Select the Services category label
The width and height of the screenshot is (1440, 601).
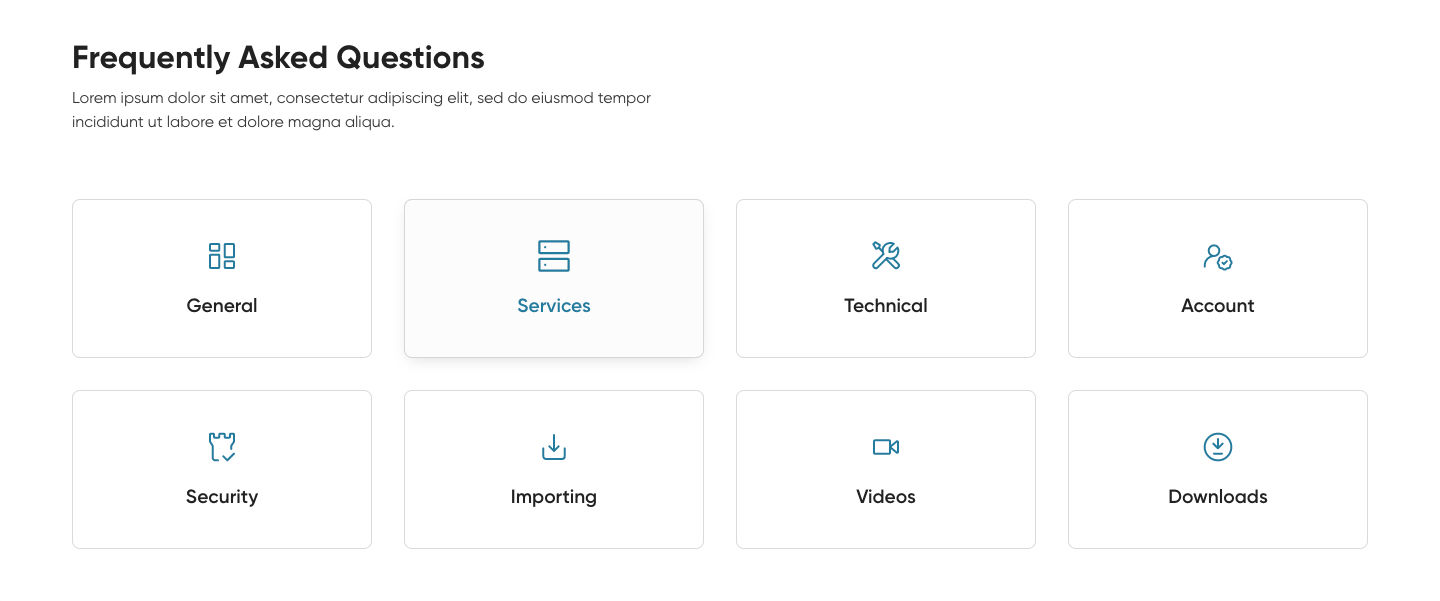(x=554, y=306)
